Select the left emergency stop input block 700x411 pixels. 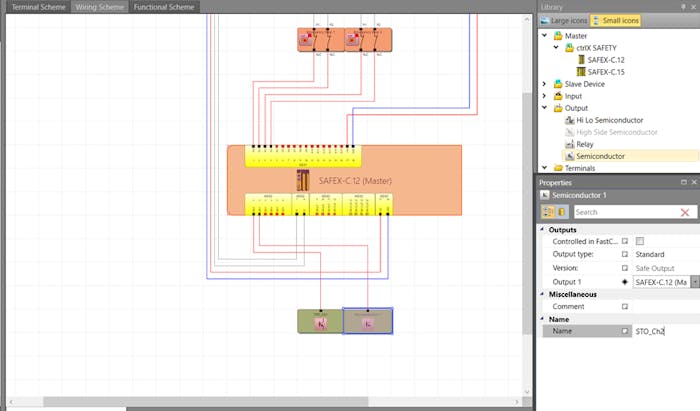pos(321,40)
